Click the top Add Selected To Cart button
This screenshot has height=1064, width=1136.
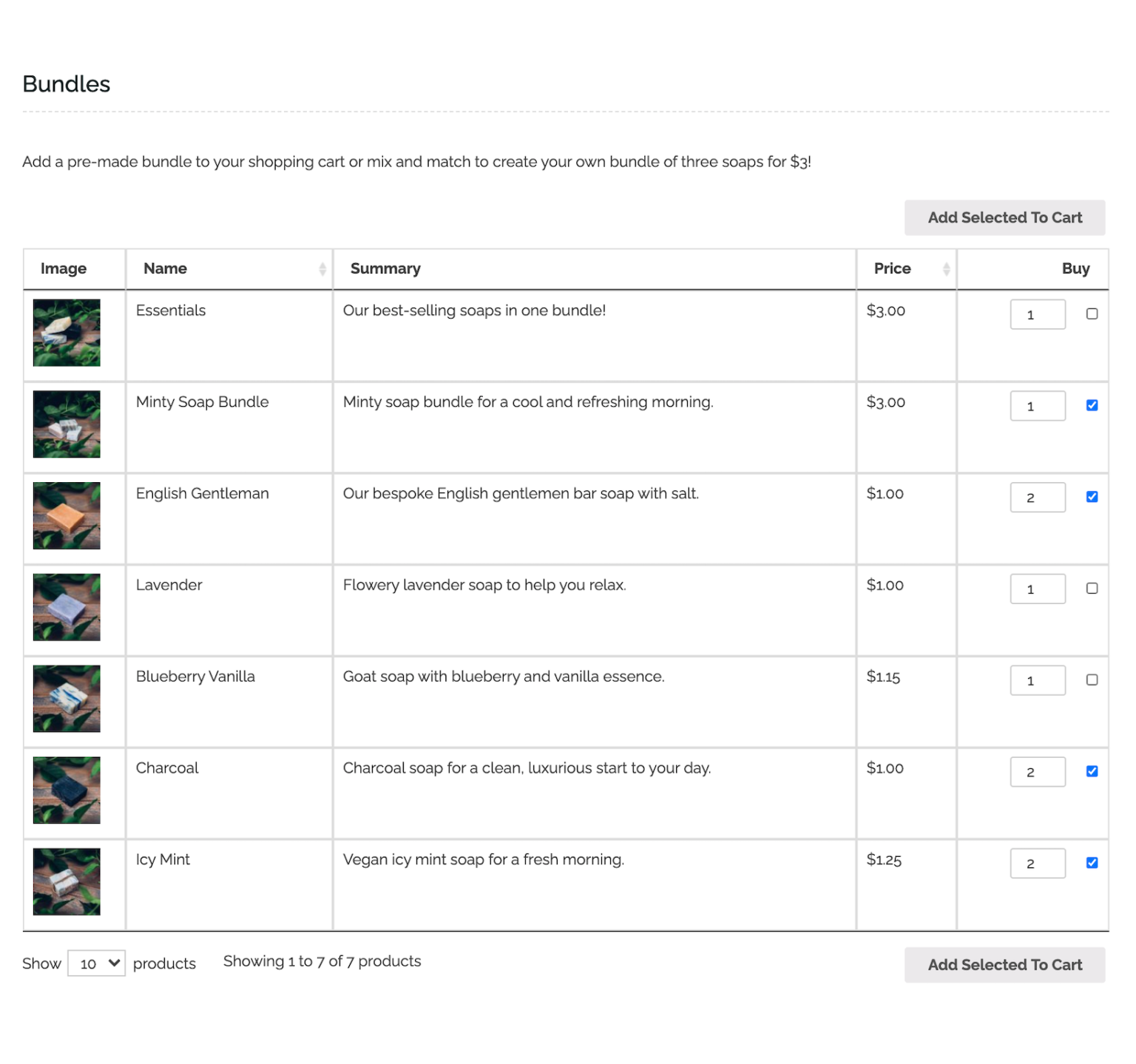[x=1004, y=217]
